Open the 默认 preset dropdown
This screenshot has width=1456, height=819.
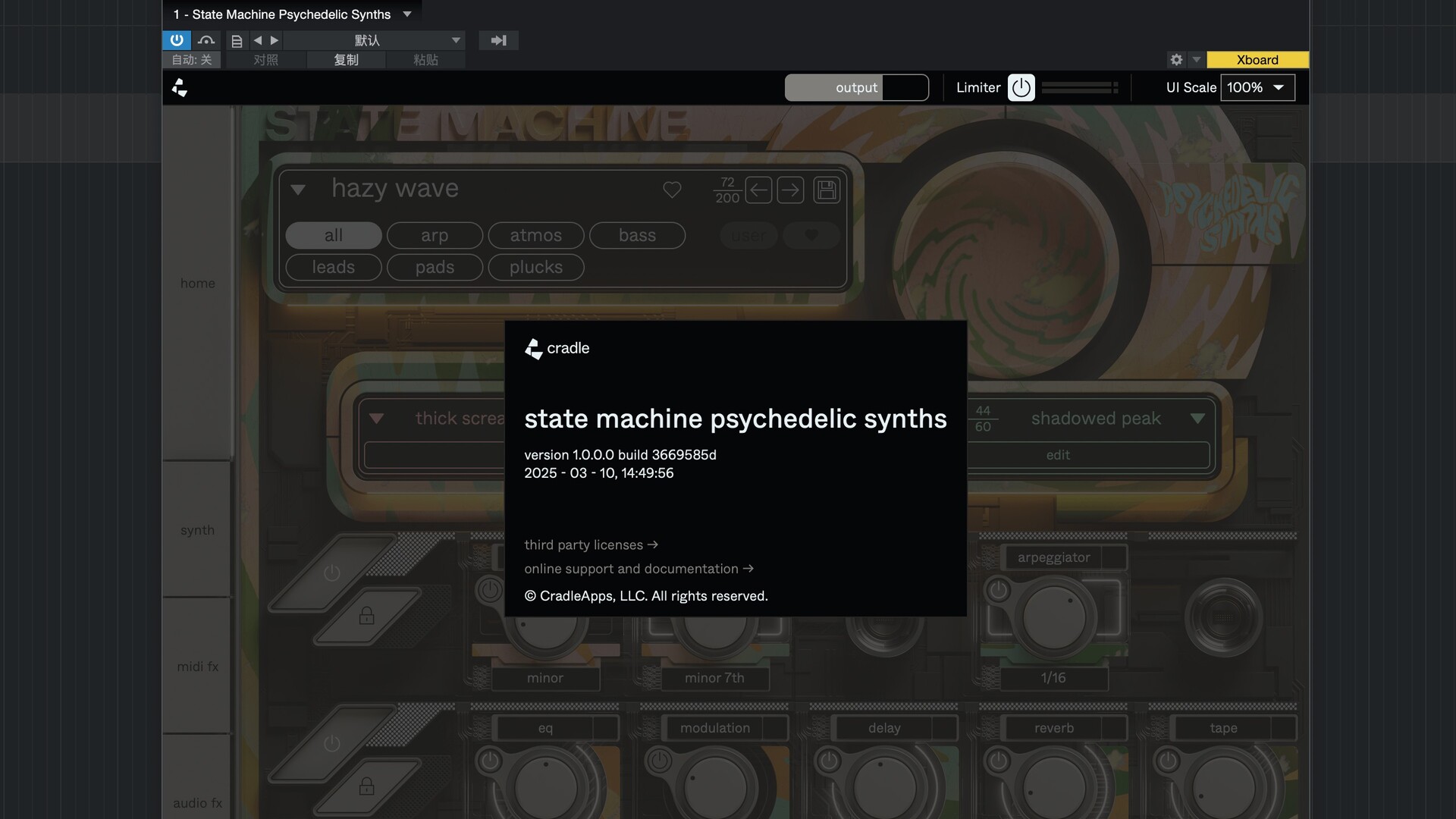click(x=375, y=40)
